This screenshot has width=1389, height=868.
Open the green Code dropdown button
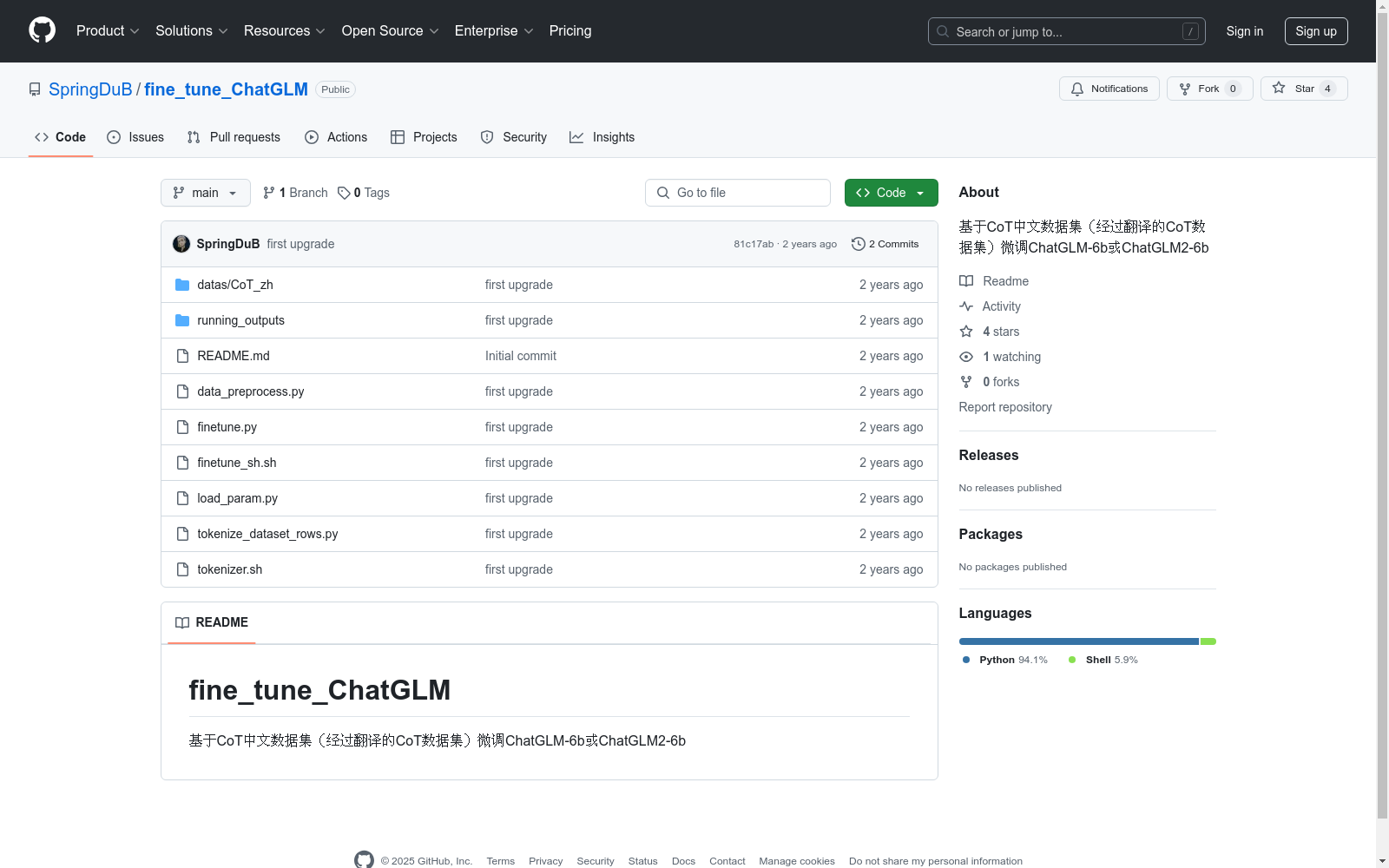coord(891,193)
